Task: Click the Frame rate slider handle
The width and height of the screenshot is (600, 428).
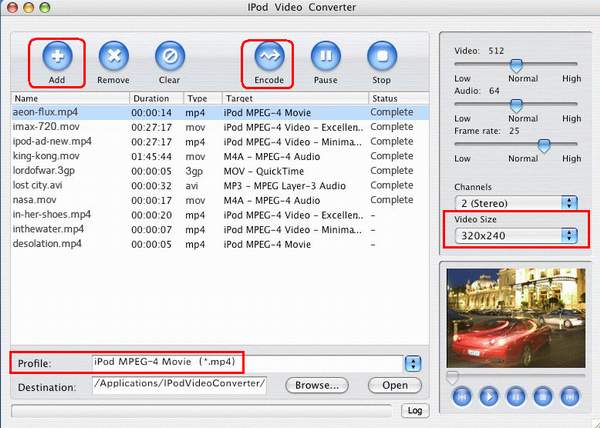Action: click(544, 146)
